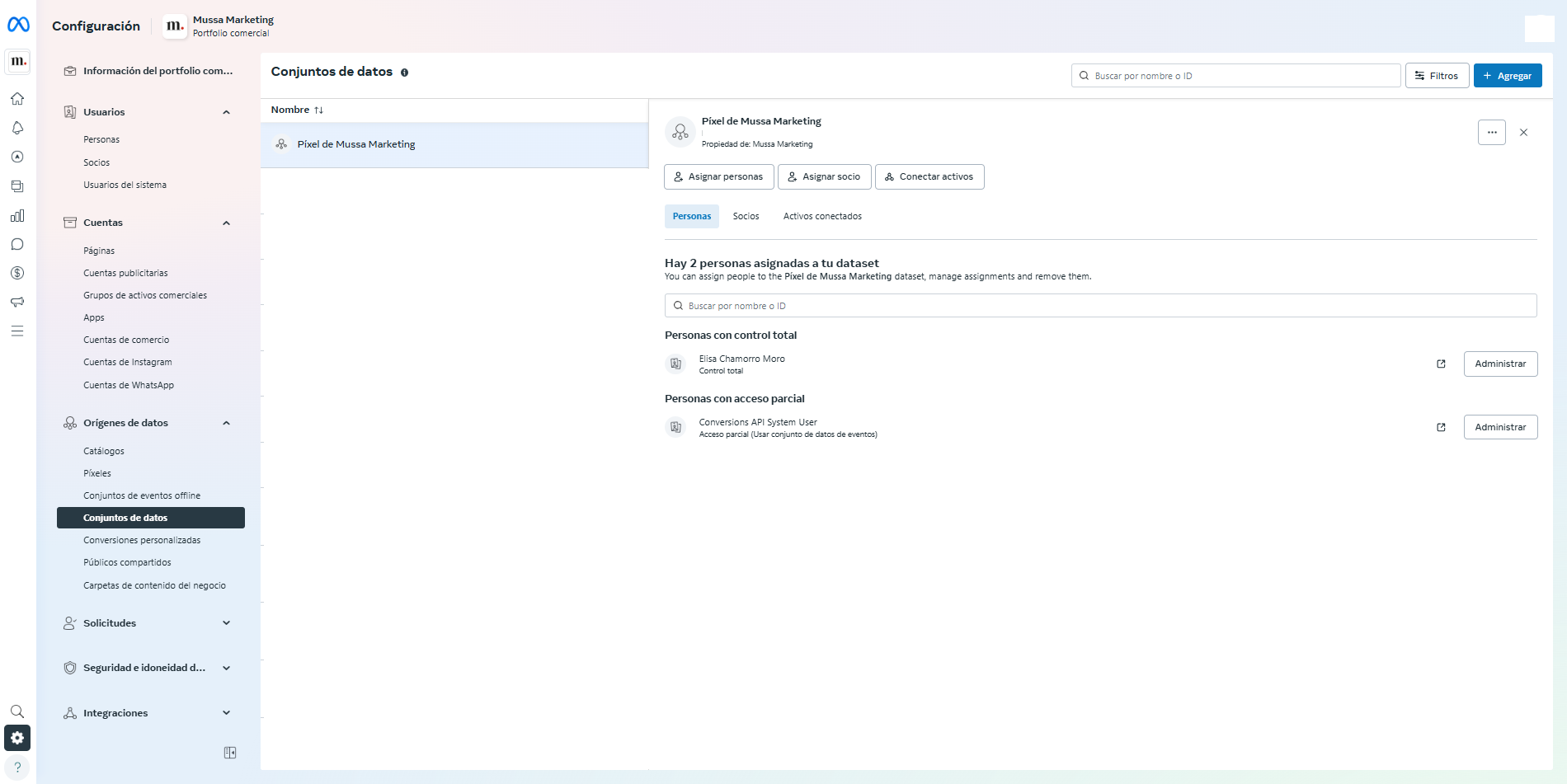Viewport: 1567px width, 784px height.
Task: Open the Filtros button
Action: click(x=1438, y=76)
